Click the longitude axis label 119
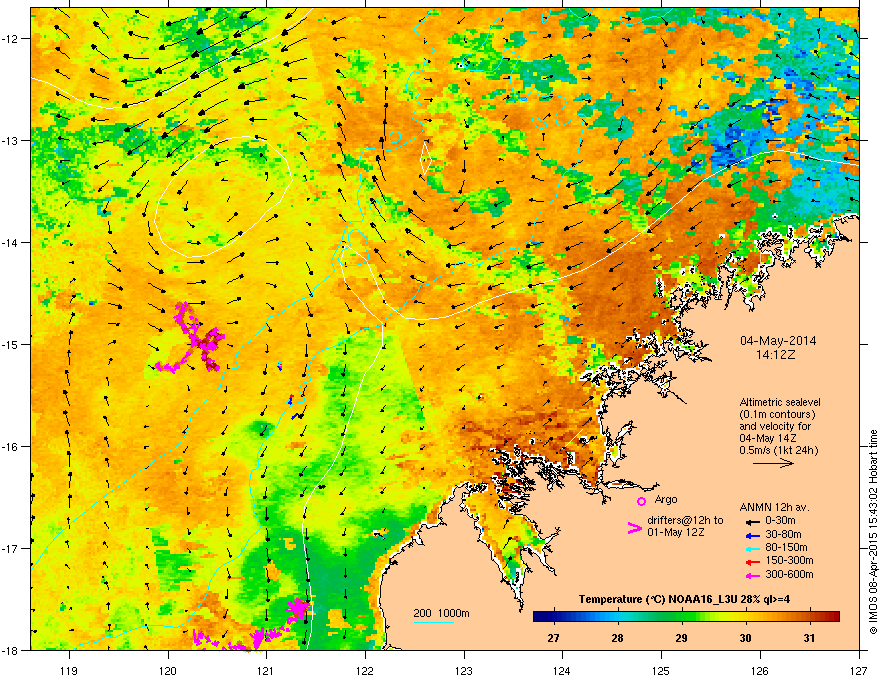Image resolution: width=880 pixels, height=680 pixels. tap(69, 670)
